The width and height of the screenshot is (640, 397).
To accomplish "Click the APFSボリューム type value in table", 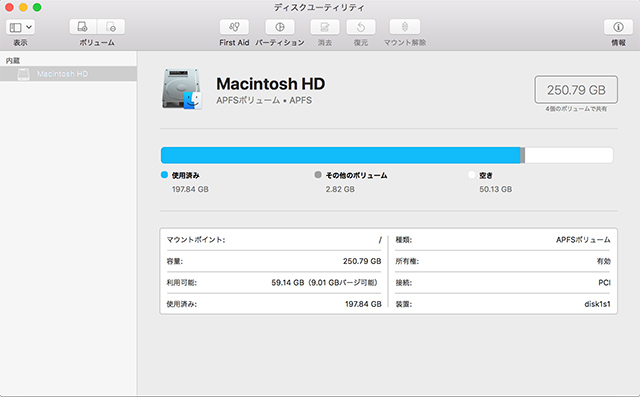I will point(583,240).
